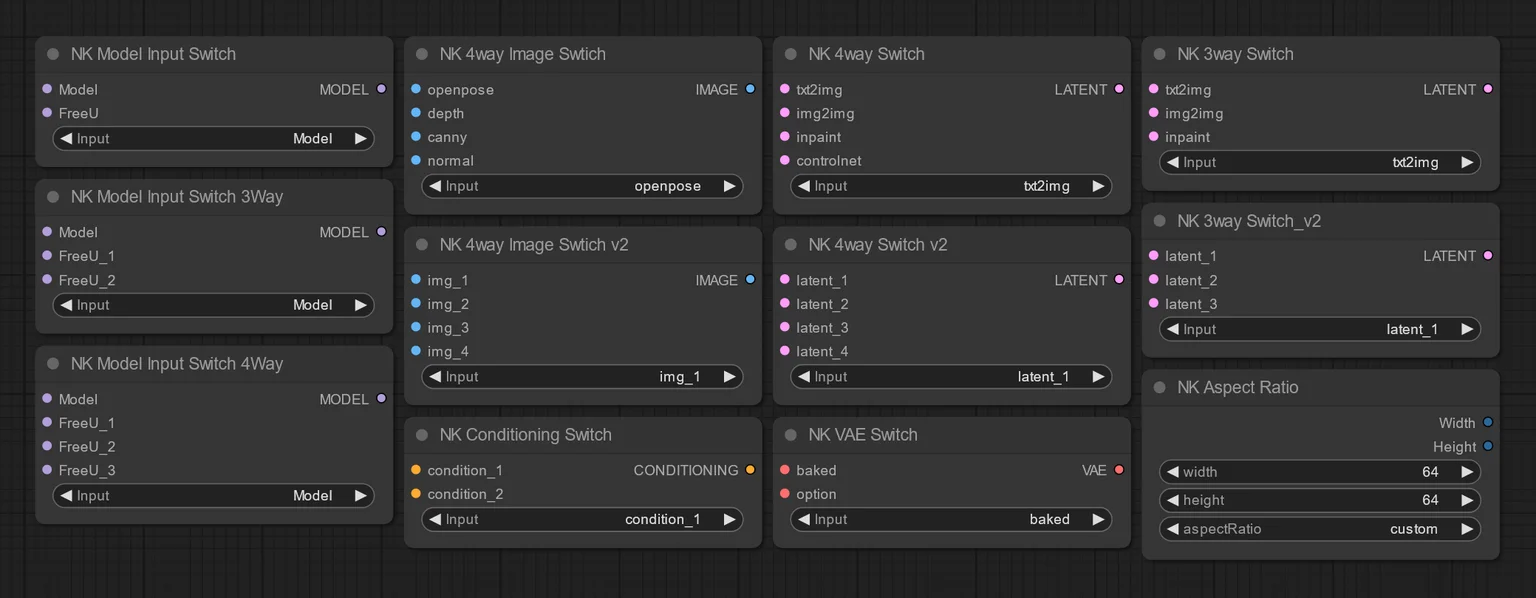Click the NK 3way Switch_v2 title bar
The height and width of the screenshot is (598, 1536).
click(x=1320, y=221)
